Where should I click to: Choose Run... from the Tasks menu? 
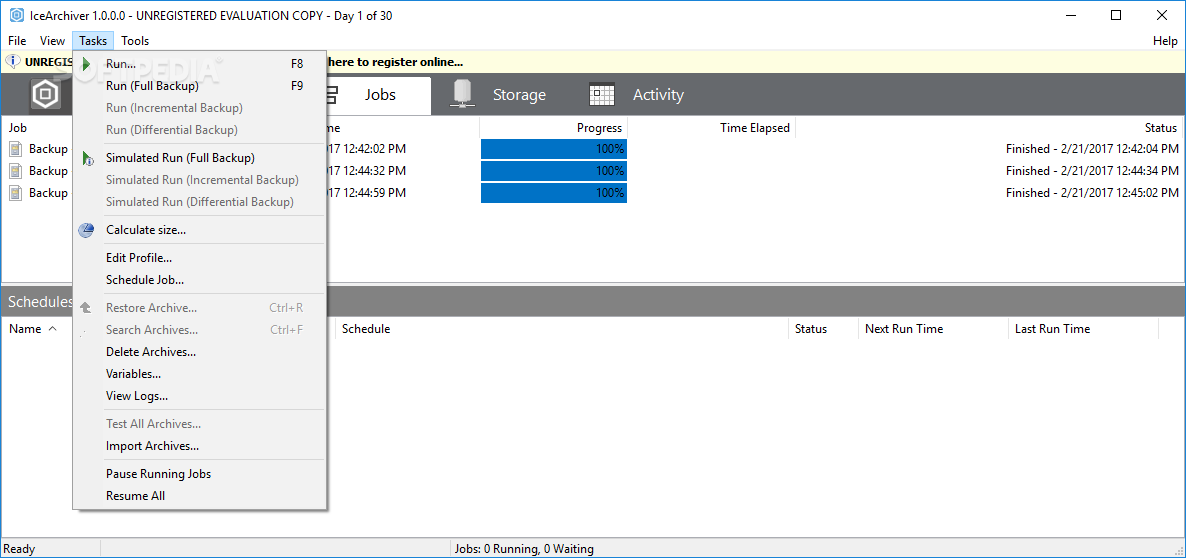[200, 64]
